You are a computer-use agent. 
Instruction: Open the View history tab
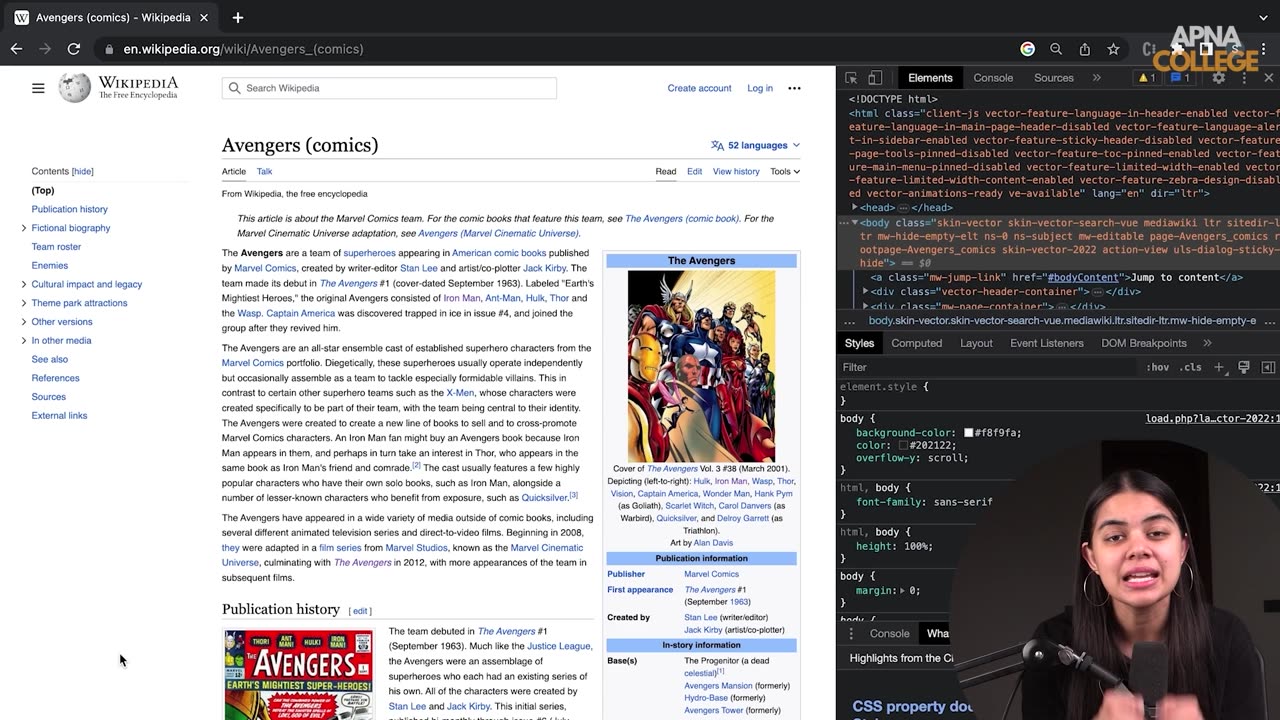point(736,171)
